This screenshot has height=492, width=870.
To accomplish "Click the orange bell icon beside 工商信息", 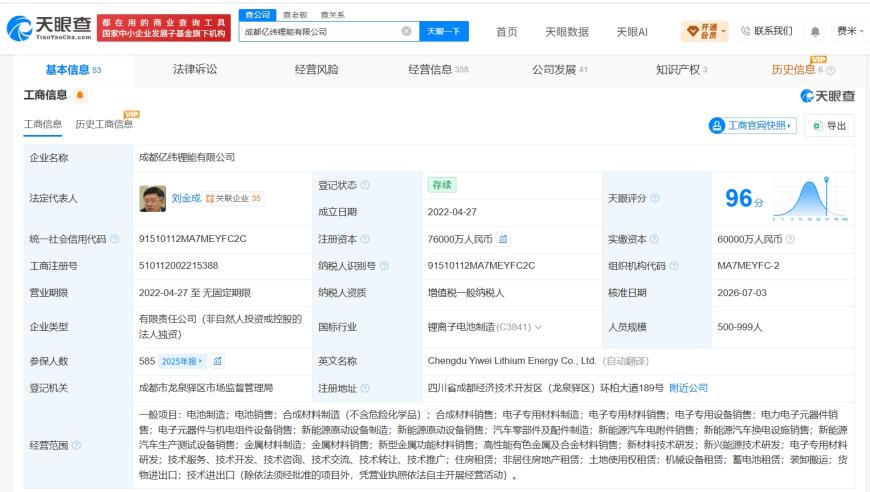I will (x=80, y=95).
